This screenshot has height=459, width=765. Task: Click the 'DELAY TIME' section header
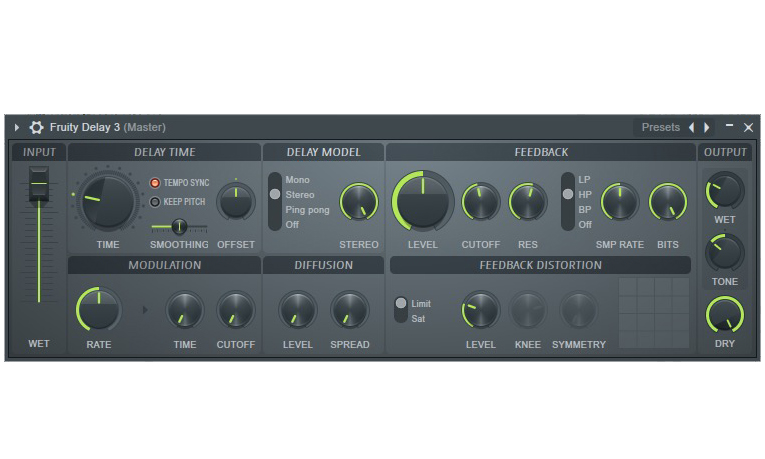point(164,152)
